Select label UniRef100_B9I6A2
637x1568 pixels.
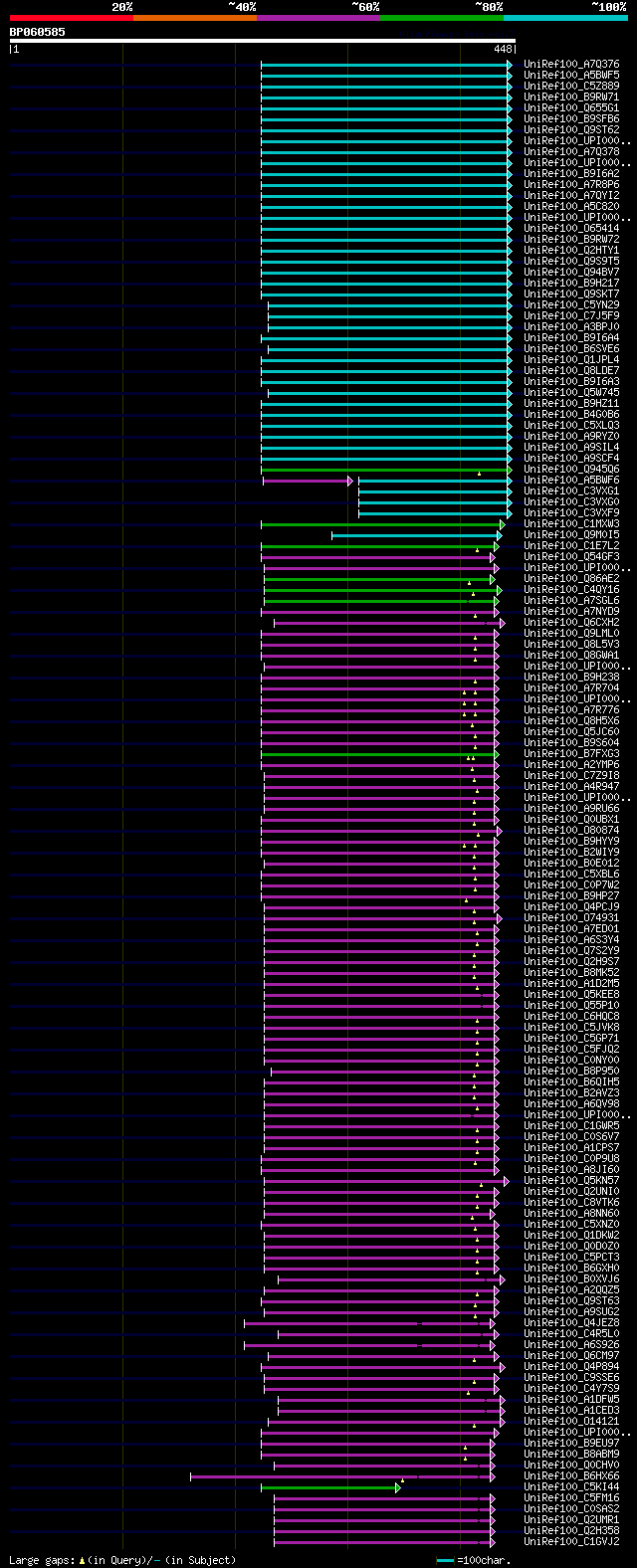[571, 174]
